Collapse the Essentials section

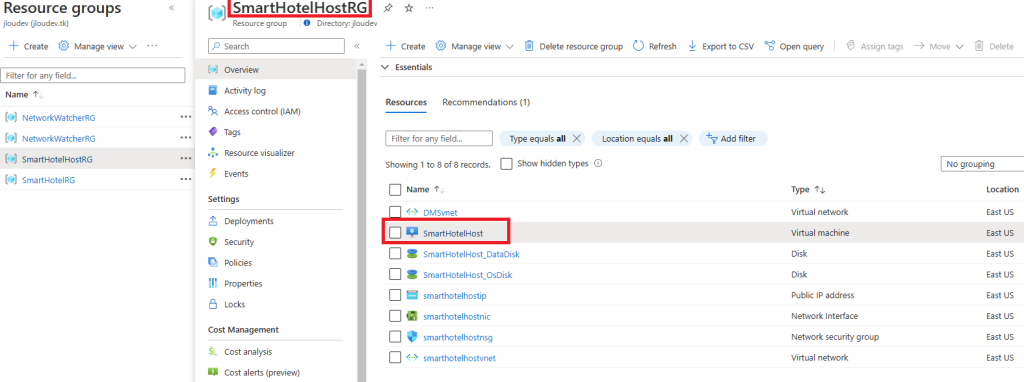pos(406,67)
